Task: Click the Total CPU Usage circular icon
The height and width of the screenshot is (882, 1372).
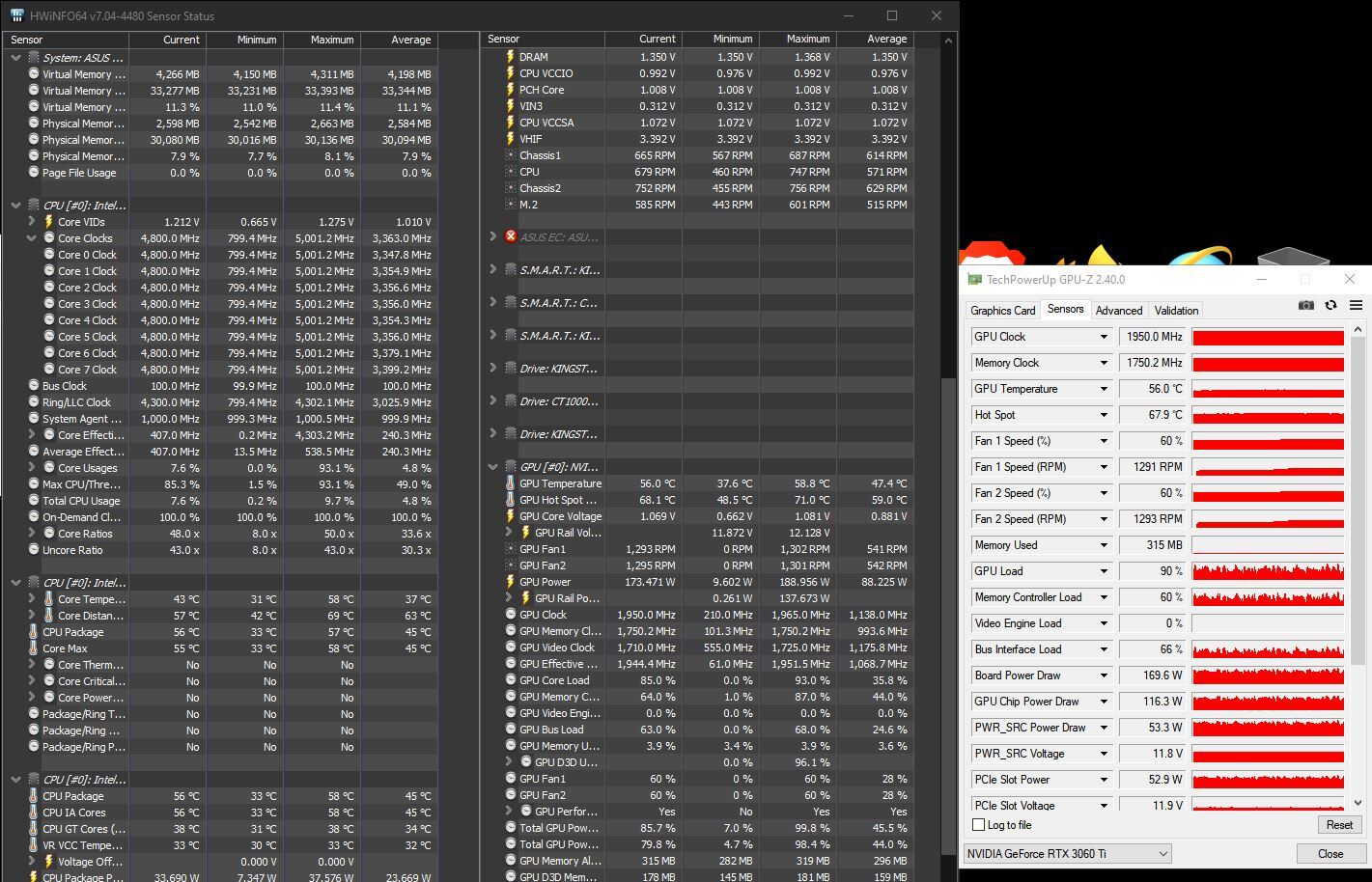Action: tap(34, 501)
